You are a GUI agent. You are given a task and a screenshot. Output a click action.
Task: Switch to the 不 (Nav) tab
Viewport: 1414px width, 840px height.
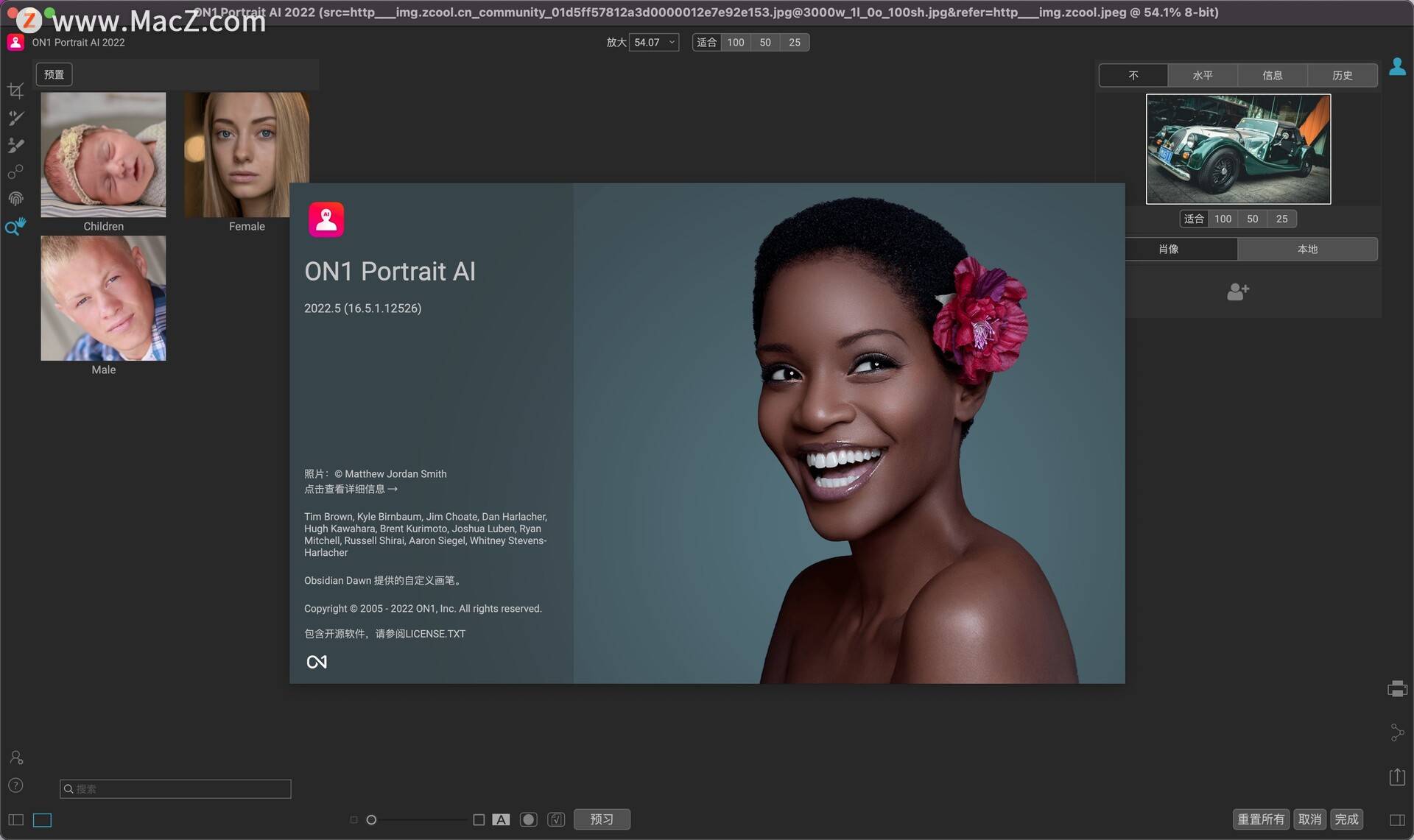pos(1133,75)
